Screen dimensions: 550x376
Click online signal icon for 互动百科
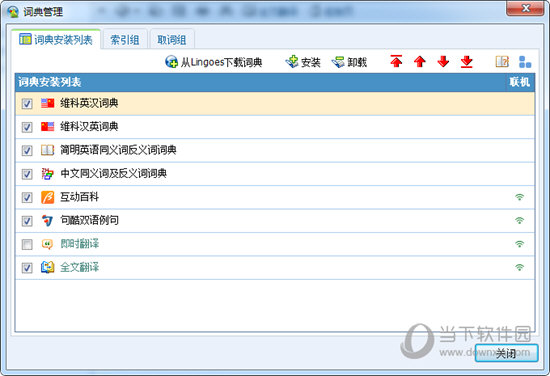(x=519, y=197)
